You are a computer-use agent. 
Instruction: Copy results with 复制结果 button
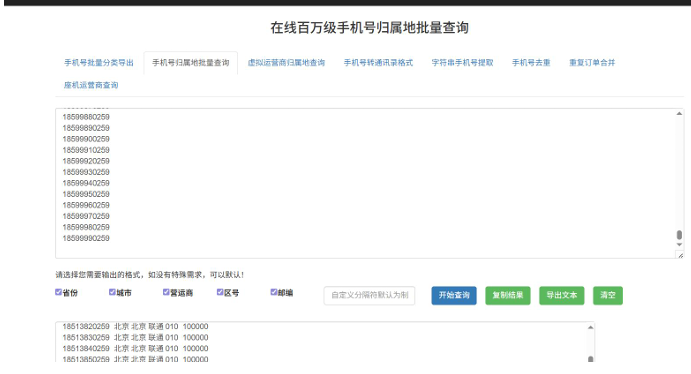508,295
